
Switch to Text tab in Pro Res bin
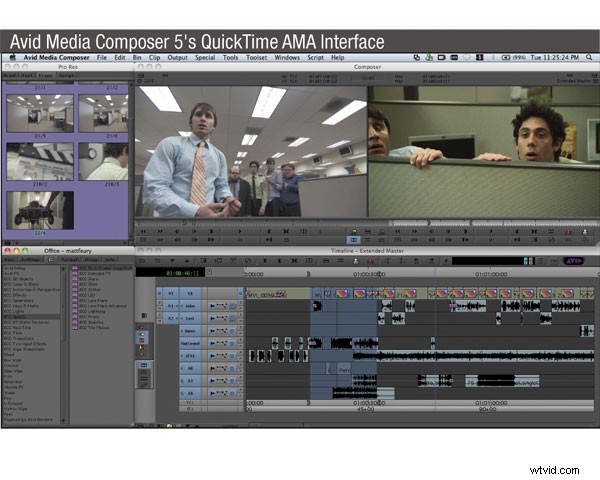point(27,75)
